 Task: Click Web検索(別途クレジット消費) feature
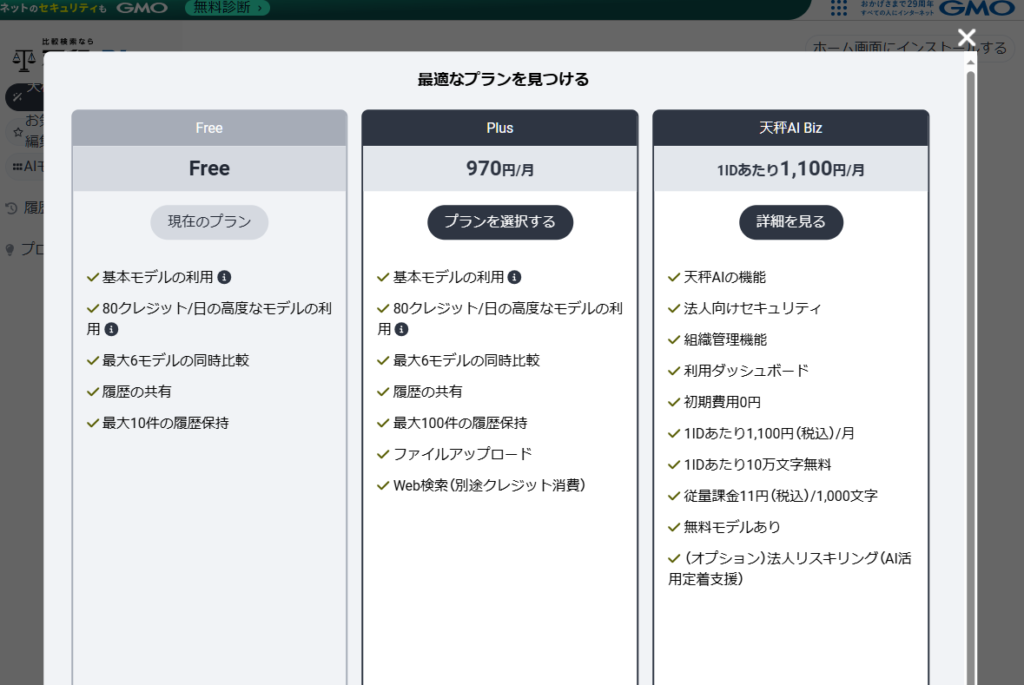[489, 486]
